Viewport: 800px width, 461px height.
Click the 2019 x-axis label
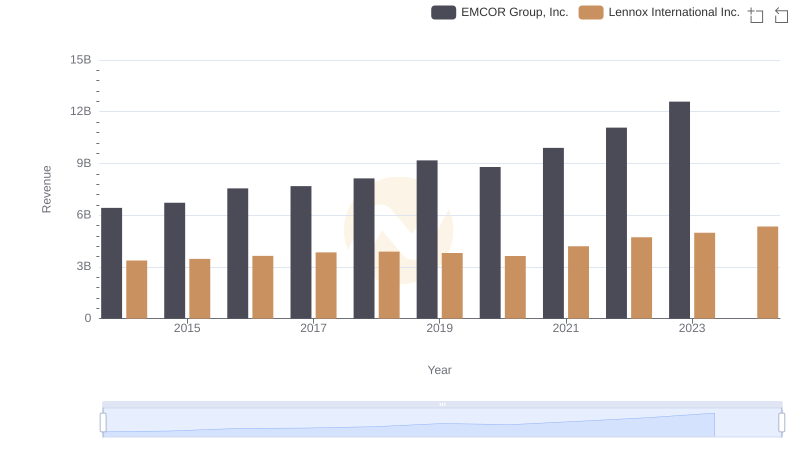pyautogui.click(x=439, y=328)
